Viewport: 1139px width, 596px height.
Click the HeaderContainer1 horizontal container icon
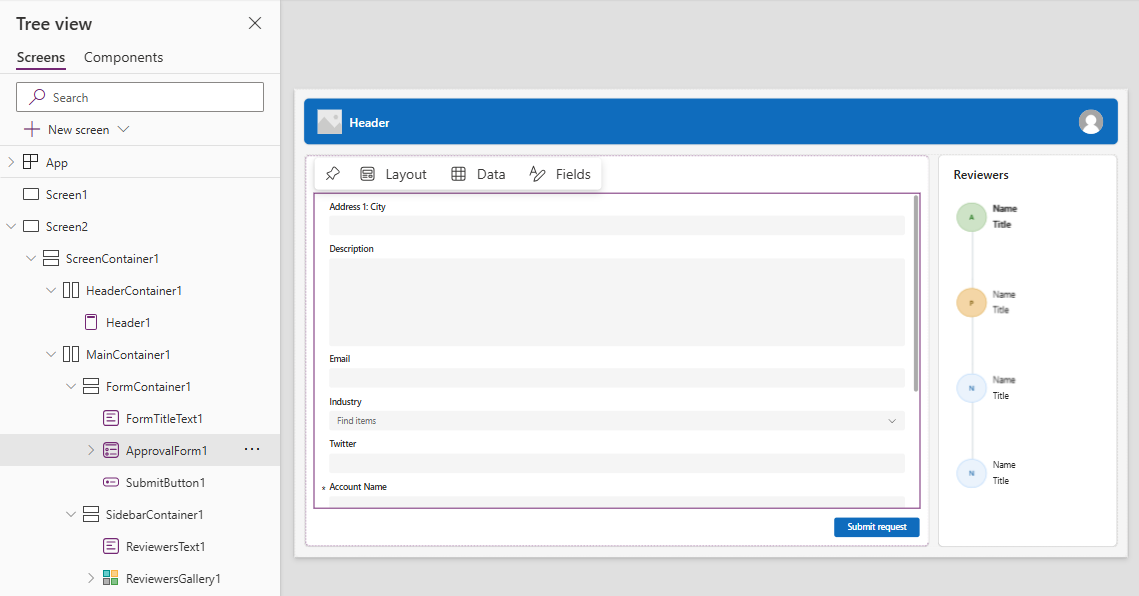[x=71, y=290]
